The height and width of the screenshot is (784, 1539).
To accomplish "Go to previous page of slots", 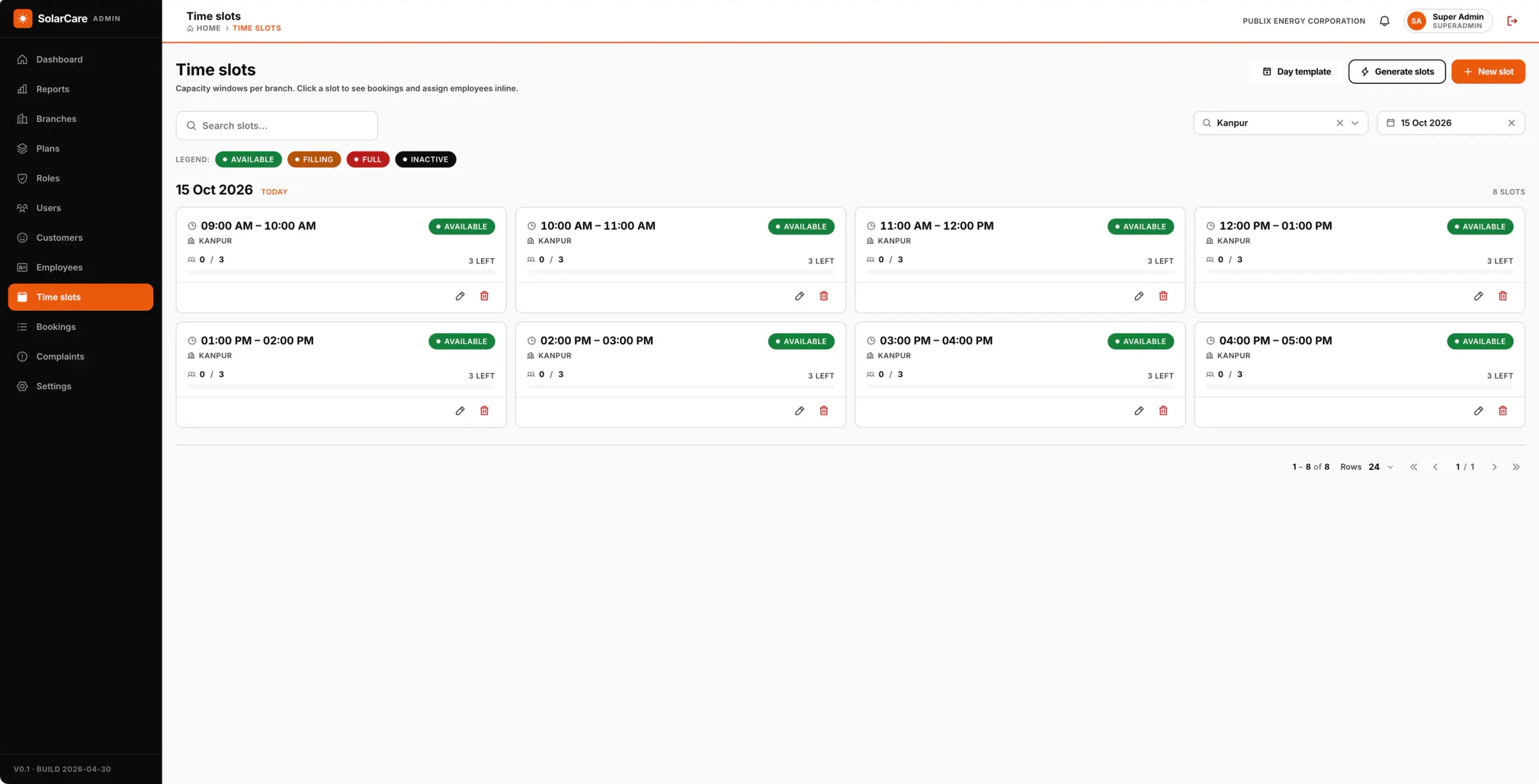I will tap(1435, 467).
